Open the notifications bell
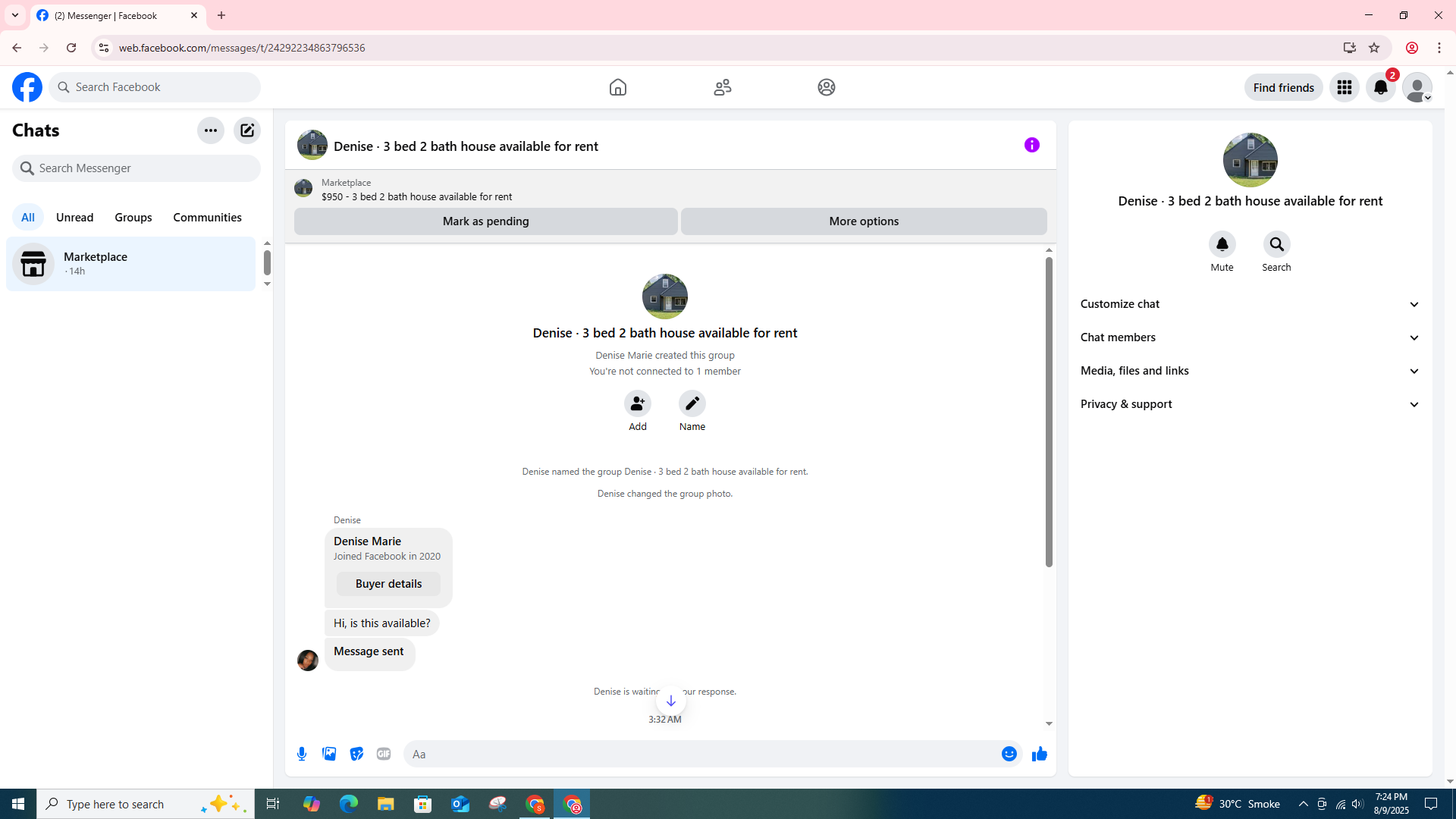Viewport: 1456px width, 819px height. [x=1381, y=87]
